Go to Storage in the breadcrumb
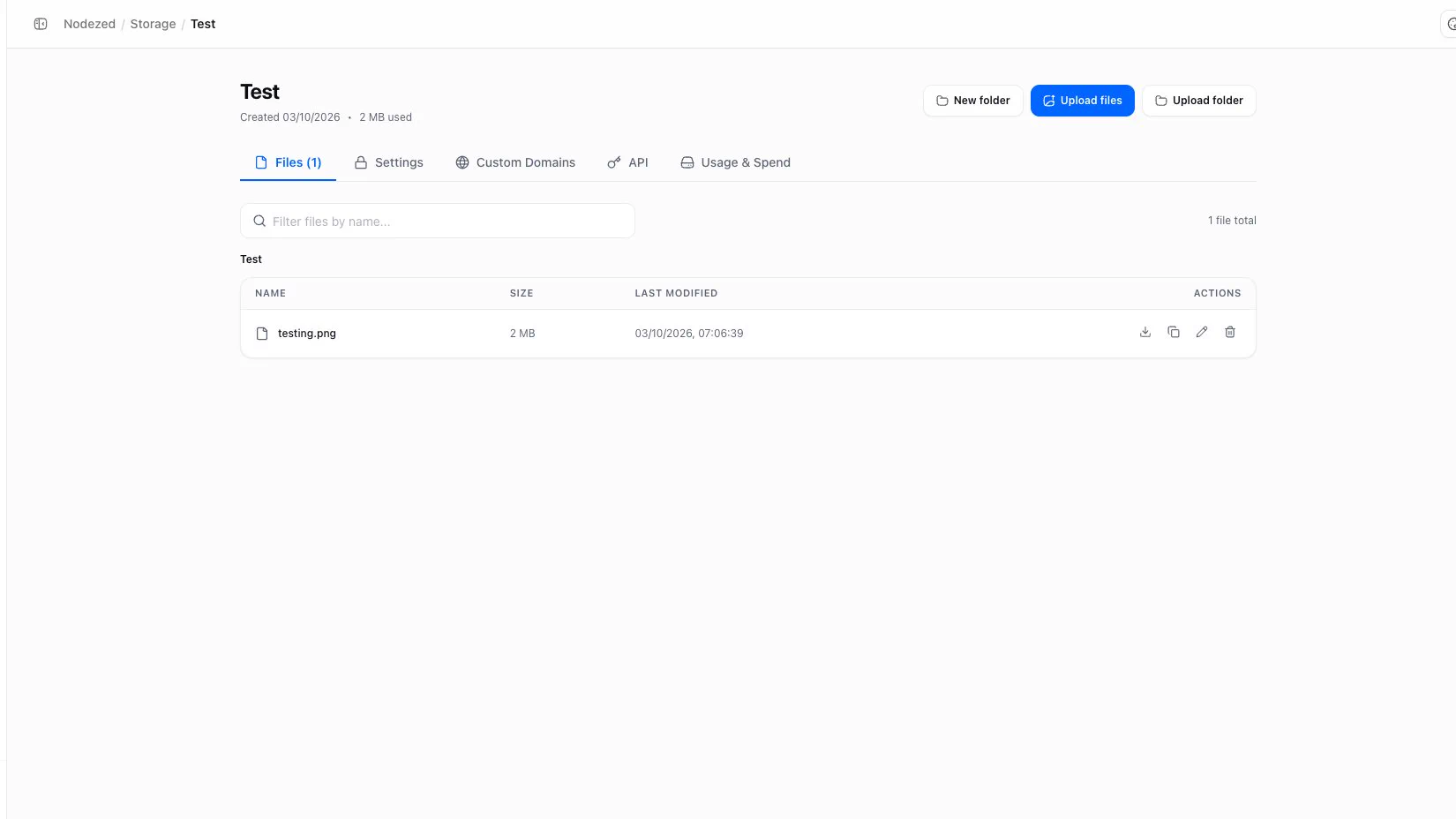The width and height of the screenshot is (1456, 819). pyautogui.click(x=153, y=24)
